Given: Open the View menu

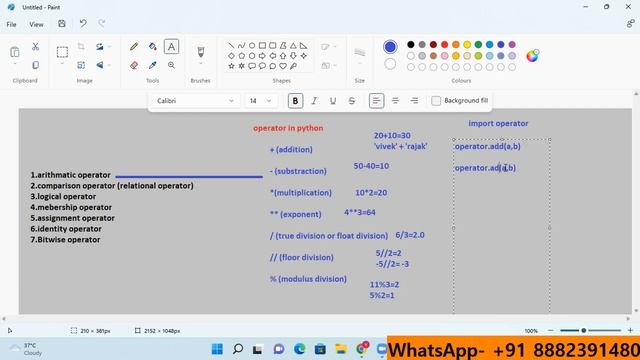Looking at the screenshot, I should click(36, 24).
